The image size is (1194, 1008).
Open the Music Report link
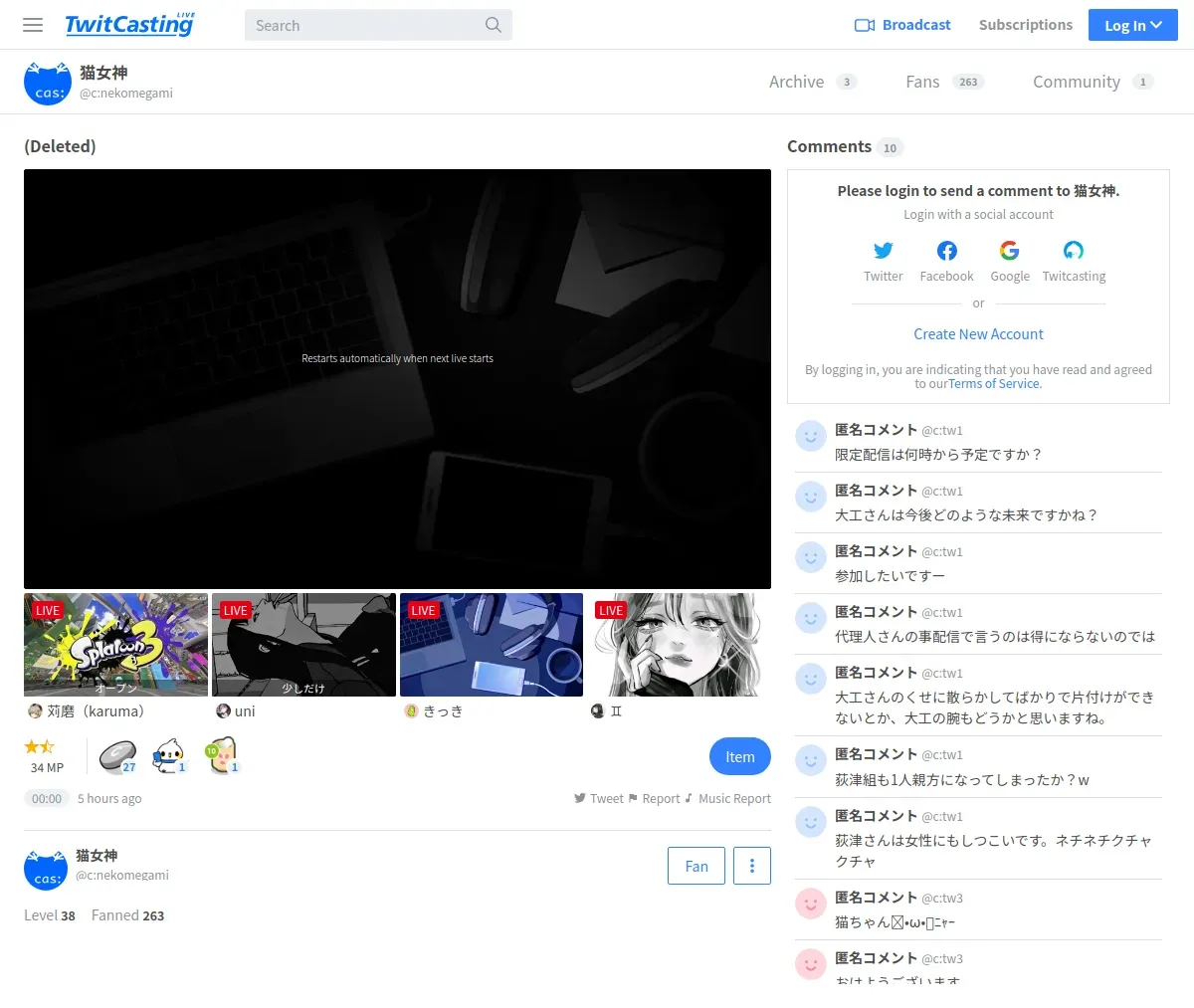728,799
